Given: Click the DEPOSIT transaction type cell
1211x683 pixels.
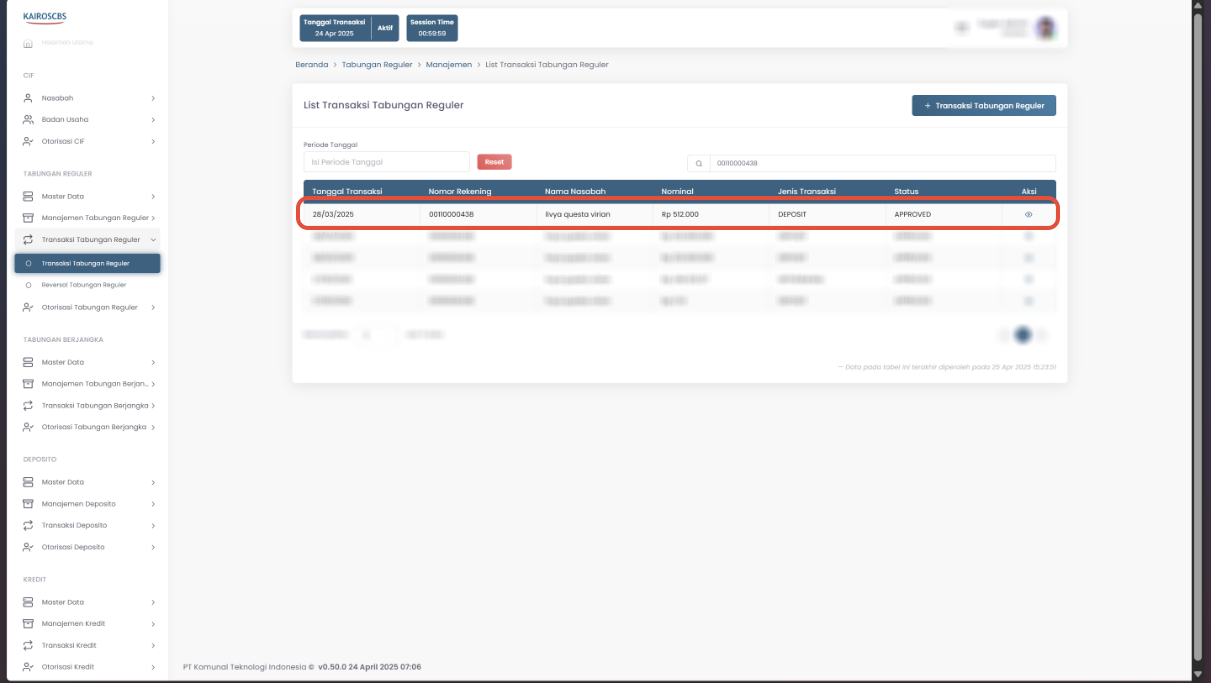Looking at the screenshot, I should (792, 214).
